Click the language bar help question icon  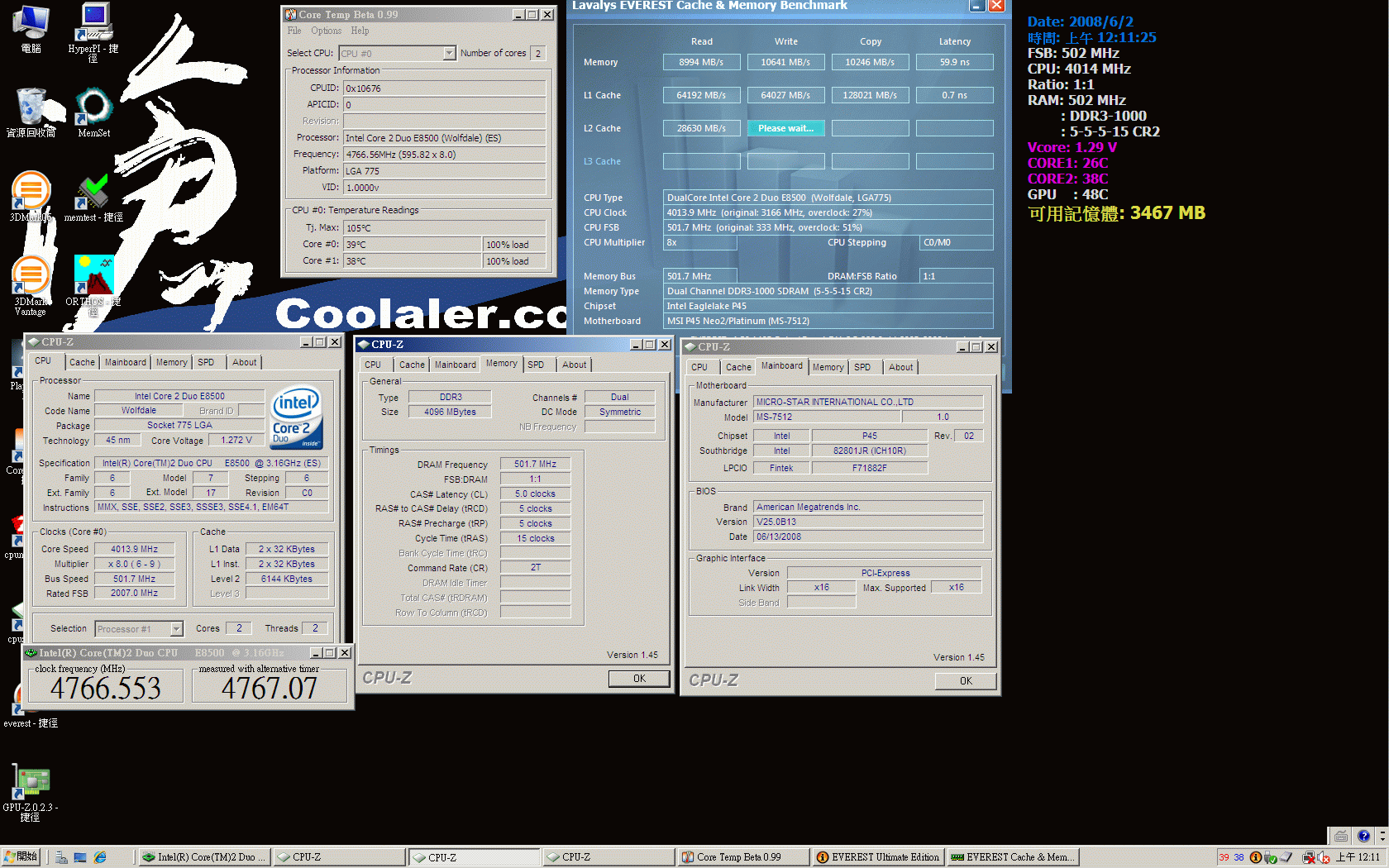tap(1363, 836)
